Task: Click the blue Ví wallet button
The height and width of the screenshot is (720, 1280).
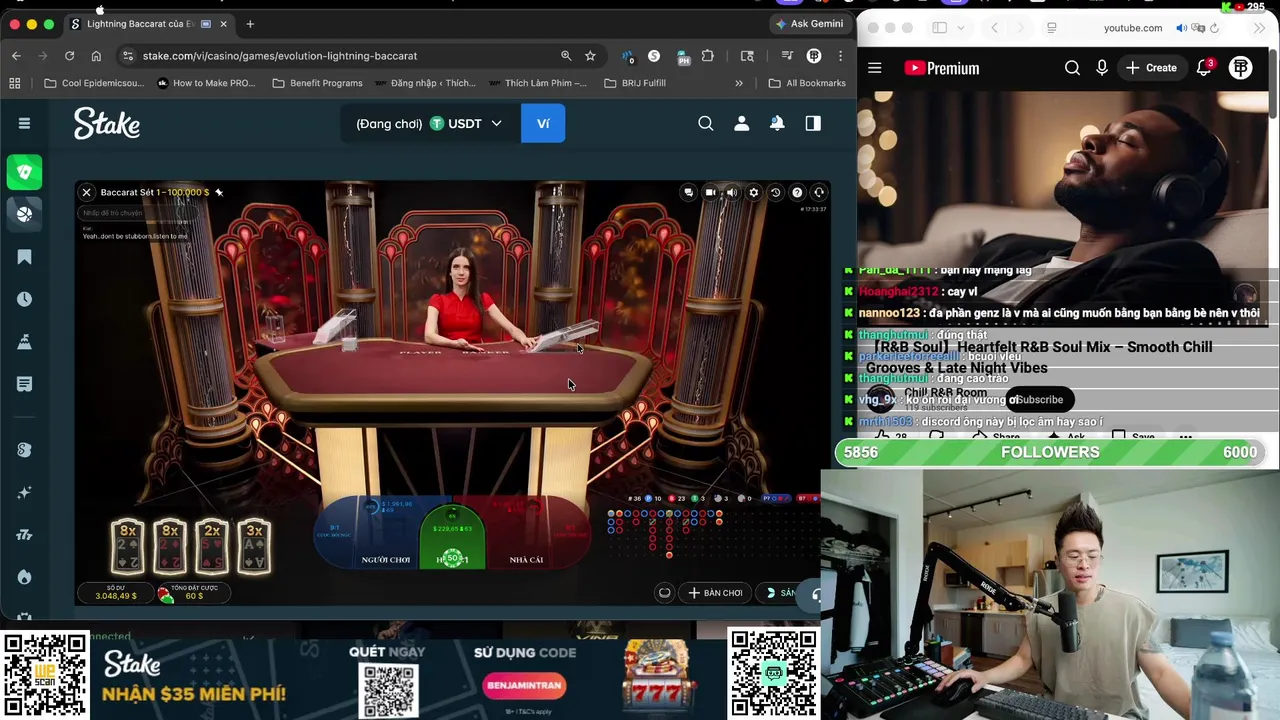Action: 543,124
